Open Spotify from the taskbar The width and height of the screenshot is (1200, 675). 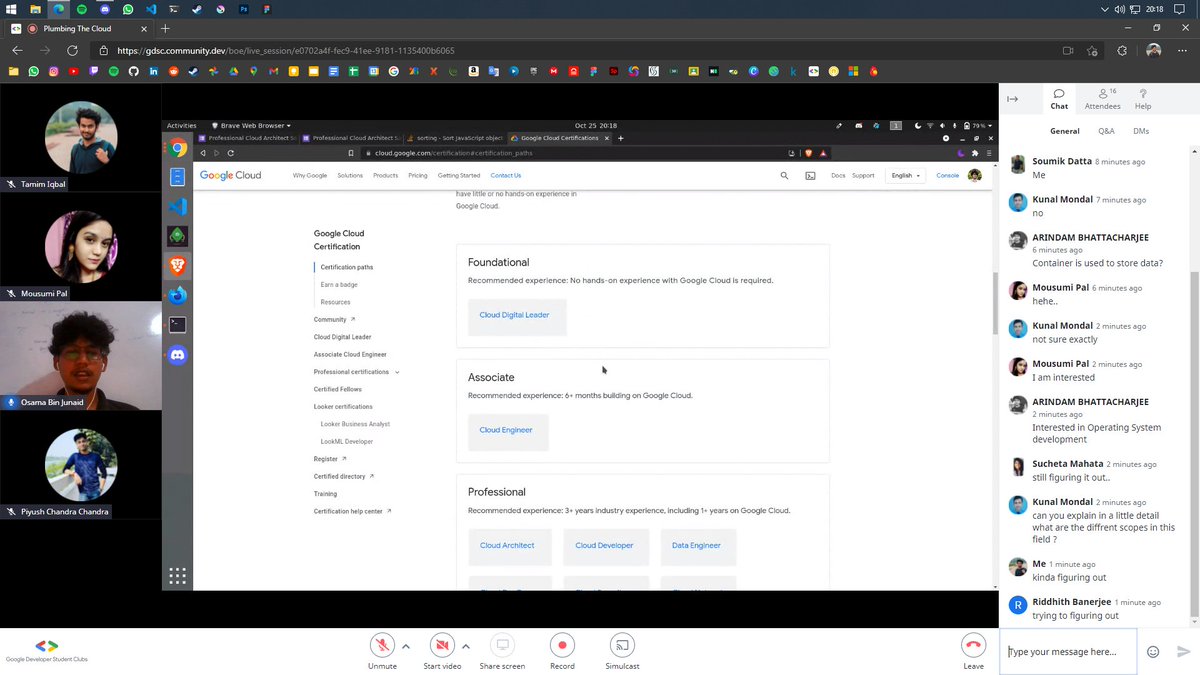tap(82, 9)
